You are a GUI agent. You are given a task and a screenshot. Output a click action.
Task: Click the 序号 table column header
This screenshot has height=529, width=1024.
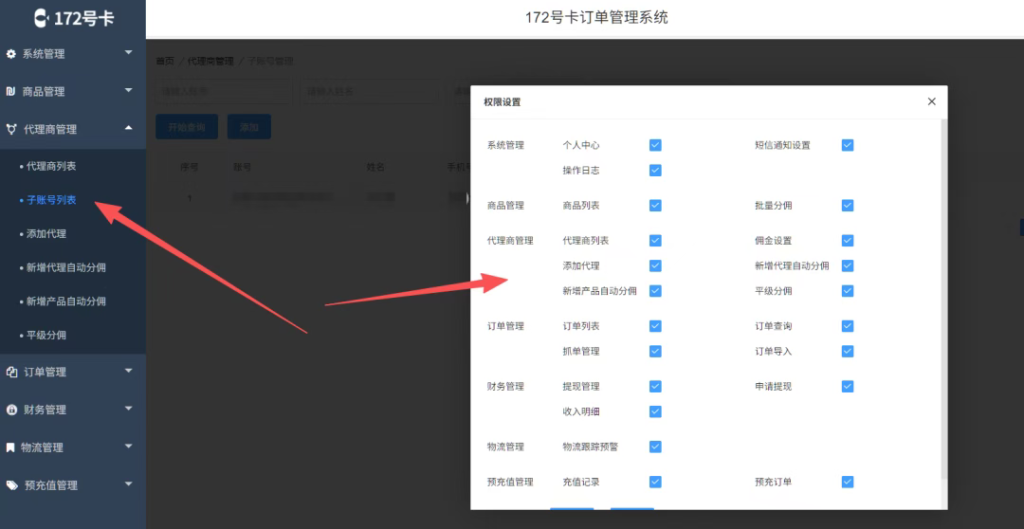tap(189, 167)
